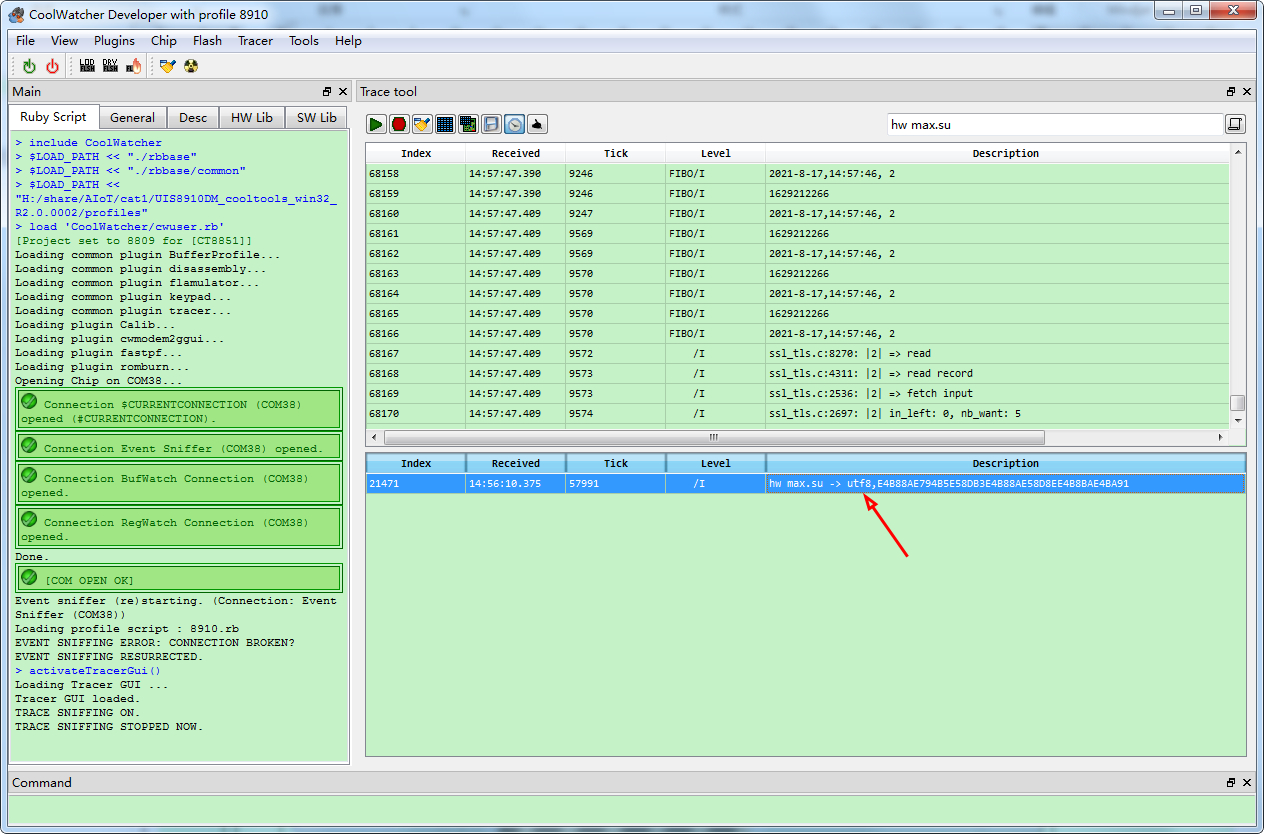This screenshot has height=834, width=1264.
Task: Select trace row 'ssl_tls.c:2536: |2| => fetch input'
Action: click(x=797, y=393)
